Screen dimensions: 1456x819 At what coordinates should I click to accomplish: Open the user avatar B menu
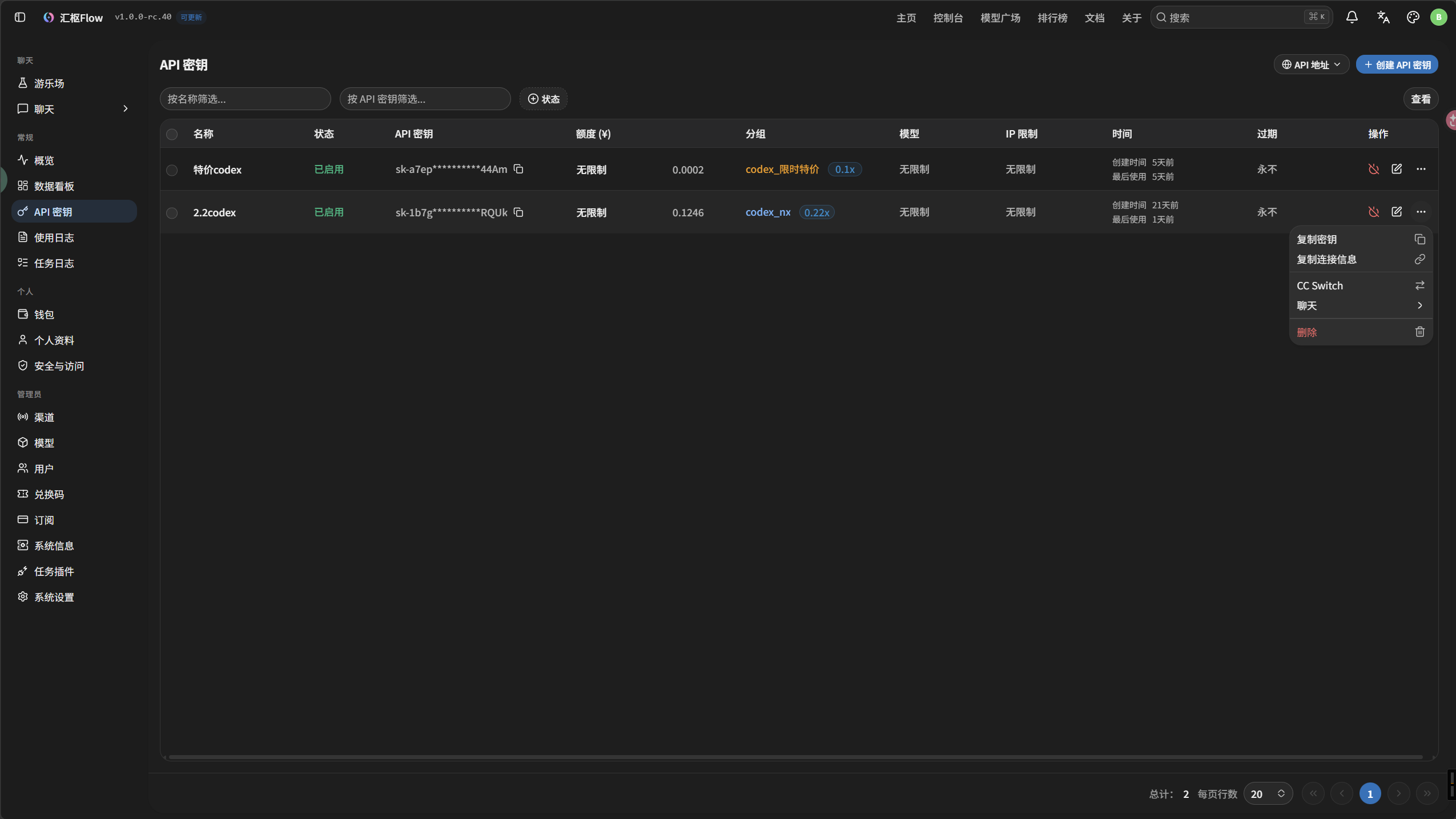coord(1438,17)
